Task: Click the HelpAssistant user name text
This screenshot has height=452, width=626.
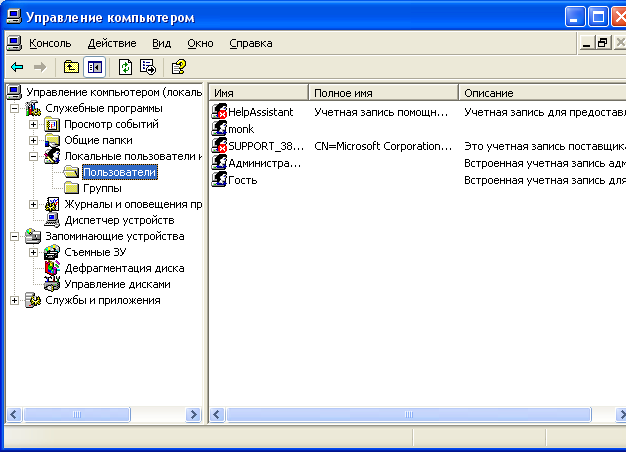Action: 261,112
